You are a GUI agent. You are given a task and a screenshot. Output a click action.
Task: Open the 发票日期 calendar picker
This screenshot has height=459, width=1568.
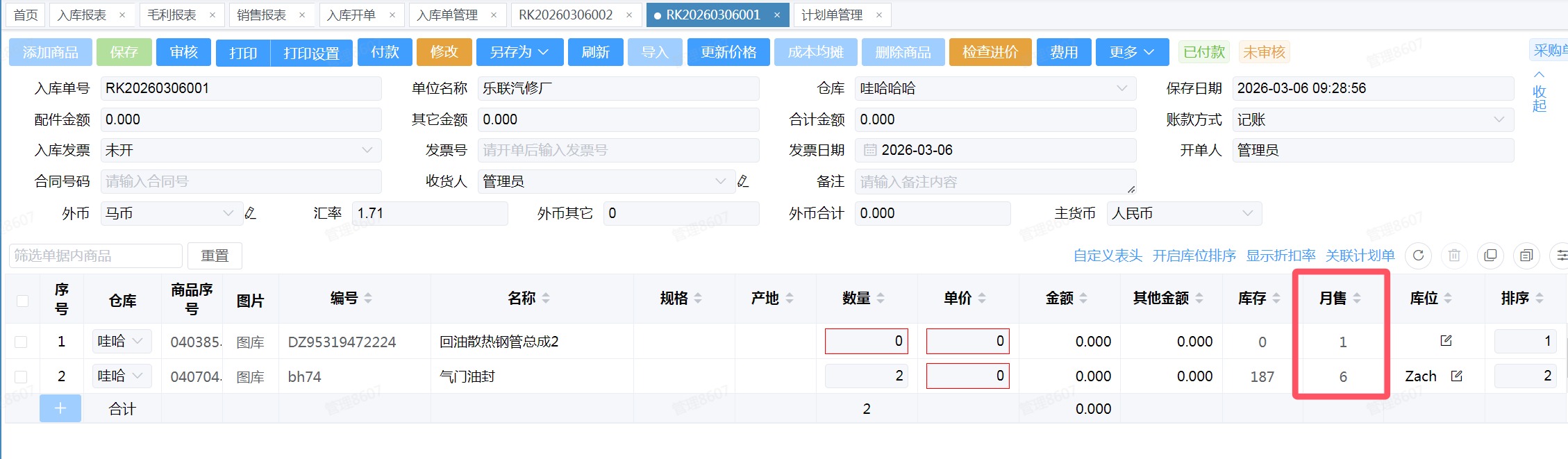pos(870,150)
